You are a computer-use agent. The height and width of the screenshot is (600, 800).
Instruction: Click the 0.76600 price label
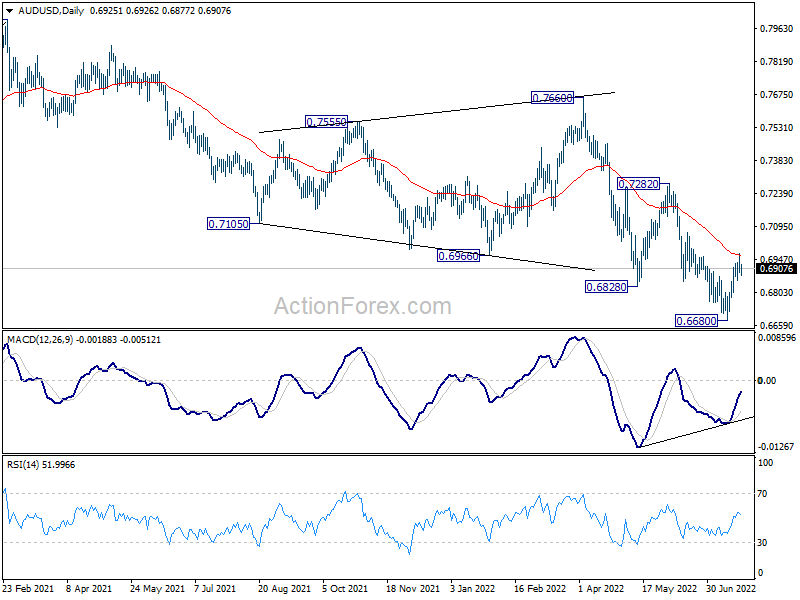click(x=553, y=98)
